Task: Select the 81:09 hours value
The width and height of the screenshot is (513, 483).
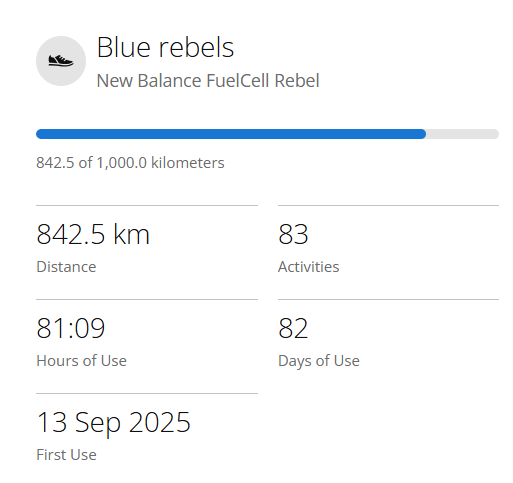Action: point(71,328)
